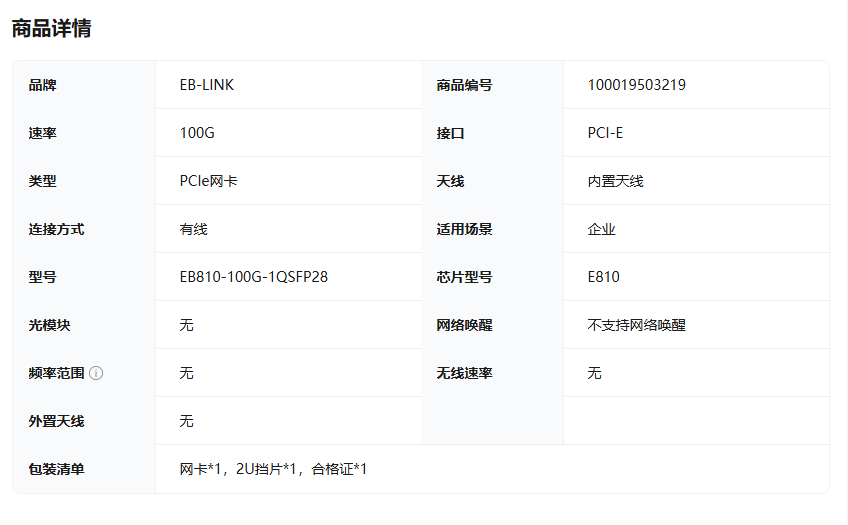Viewport: 848px width, 525px height.
Task: Click the 频率范围 label text
Action: (56, 374)
